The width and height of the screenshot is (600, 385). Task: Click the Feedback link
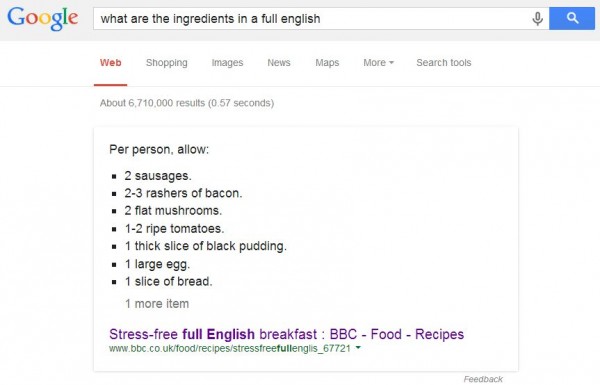point(483,379)
